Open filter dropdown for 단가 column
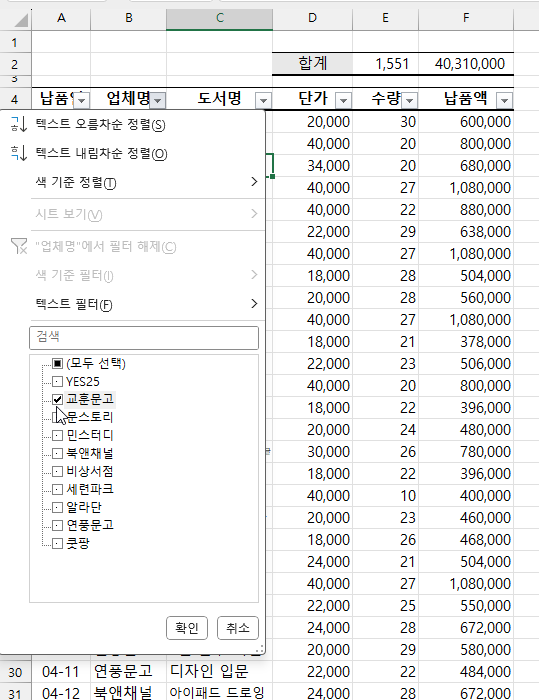The height and width of the screenshot is (700, 539). (343, 100)
